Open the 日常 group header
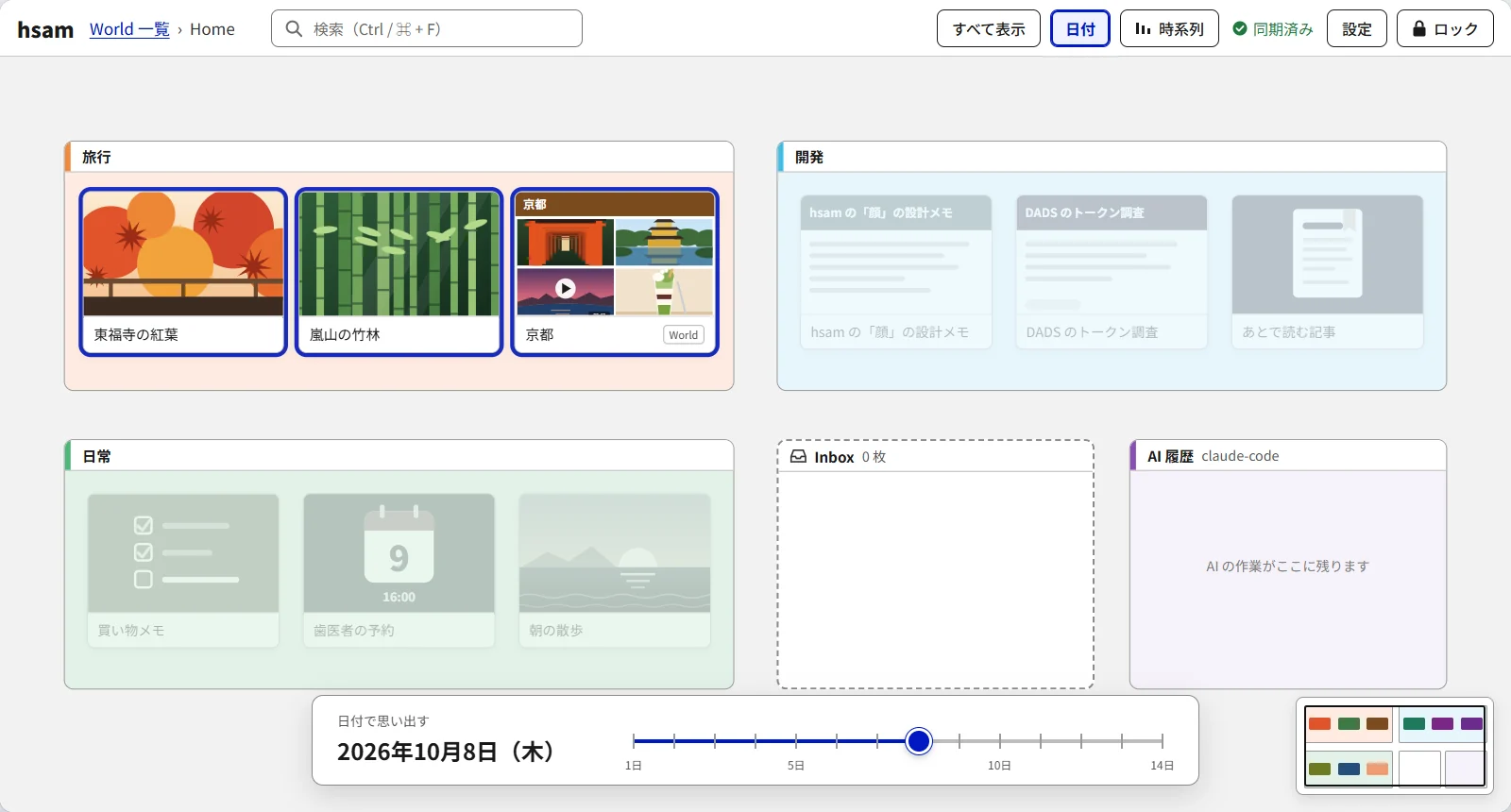1511x812 pixels. tap(399, 455)
